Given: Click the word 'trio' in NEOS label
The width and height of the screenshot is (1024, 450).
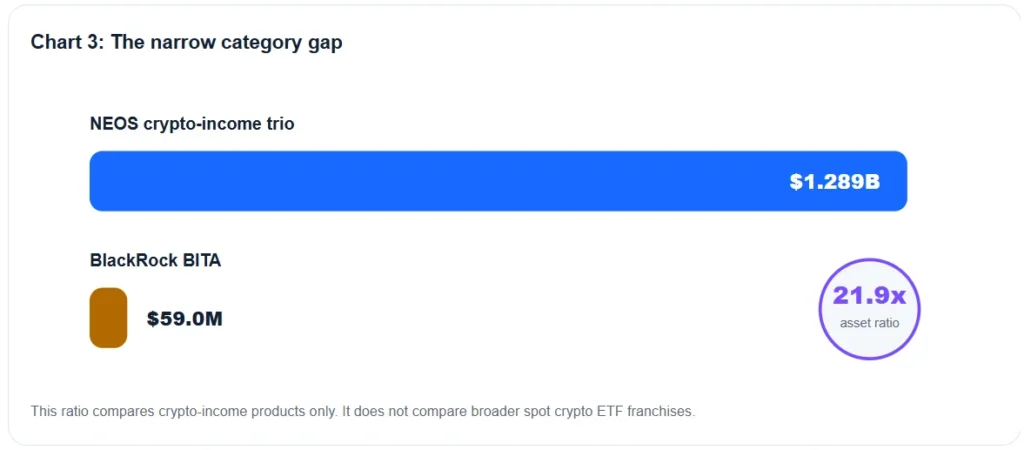Looking at the screenshot, I should point(281,123).
